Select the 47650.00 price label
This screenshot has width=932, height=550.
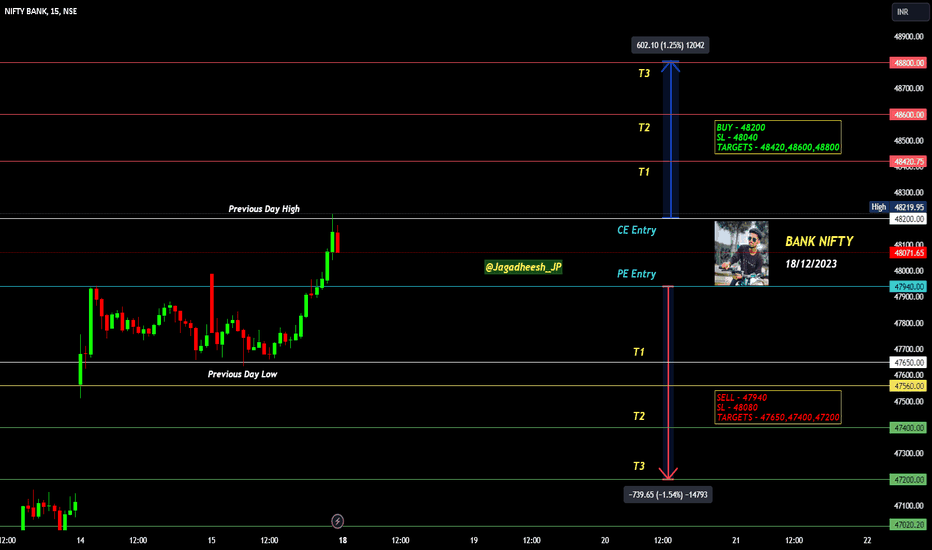pyautogui.click(x=908, y=363)
